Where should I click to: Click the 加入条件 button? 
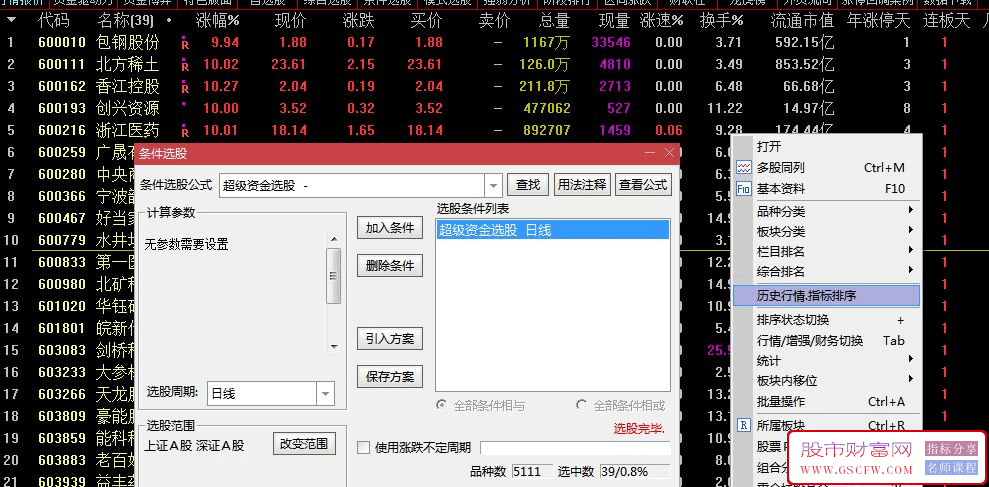point(390,228)
